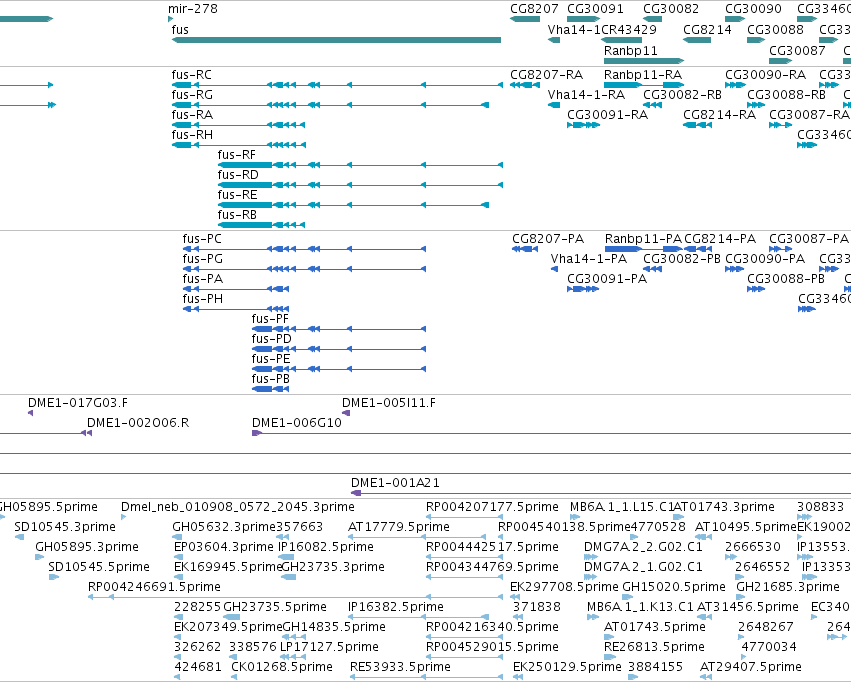851x682 pixels.
Task: Open the CG30087-RA transcript
Action: (x=780, y=125)
